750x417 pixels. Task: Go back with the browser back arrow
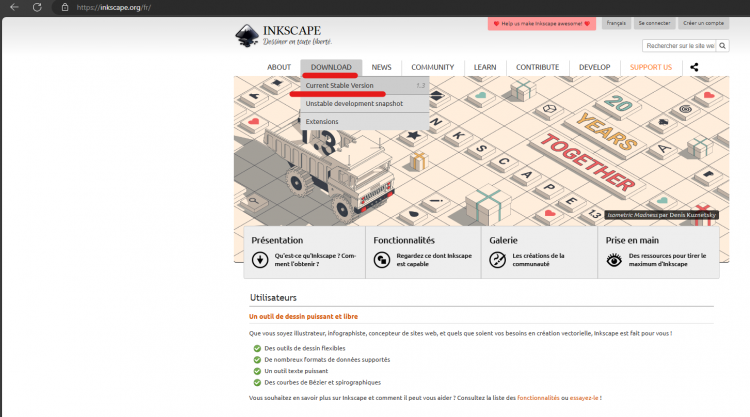pos(12,7)
